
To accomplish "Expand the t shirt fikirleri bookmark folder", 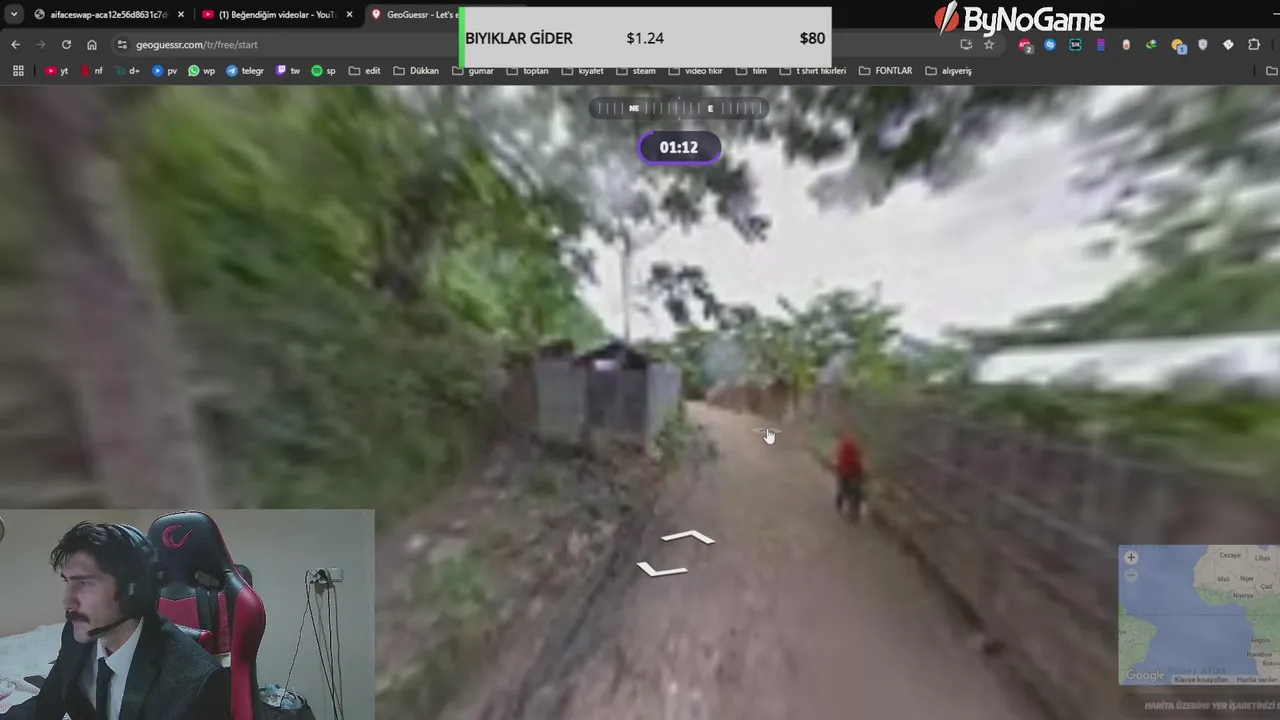I will (x=813, y=71).
